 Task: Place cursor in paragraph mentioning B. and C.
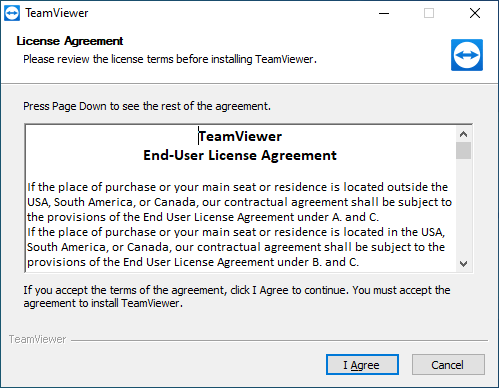(236, 247)
